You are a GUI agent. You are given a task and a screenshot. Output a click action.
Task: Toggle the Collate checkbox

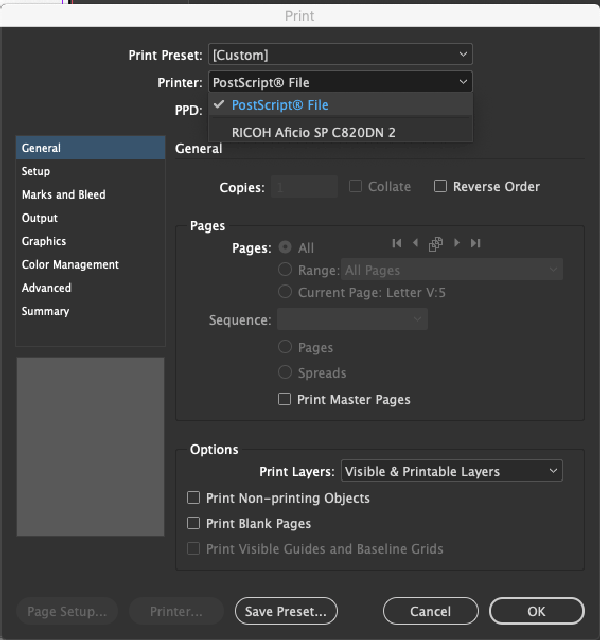(x=355, y=186)
